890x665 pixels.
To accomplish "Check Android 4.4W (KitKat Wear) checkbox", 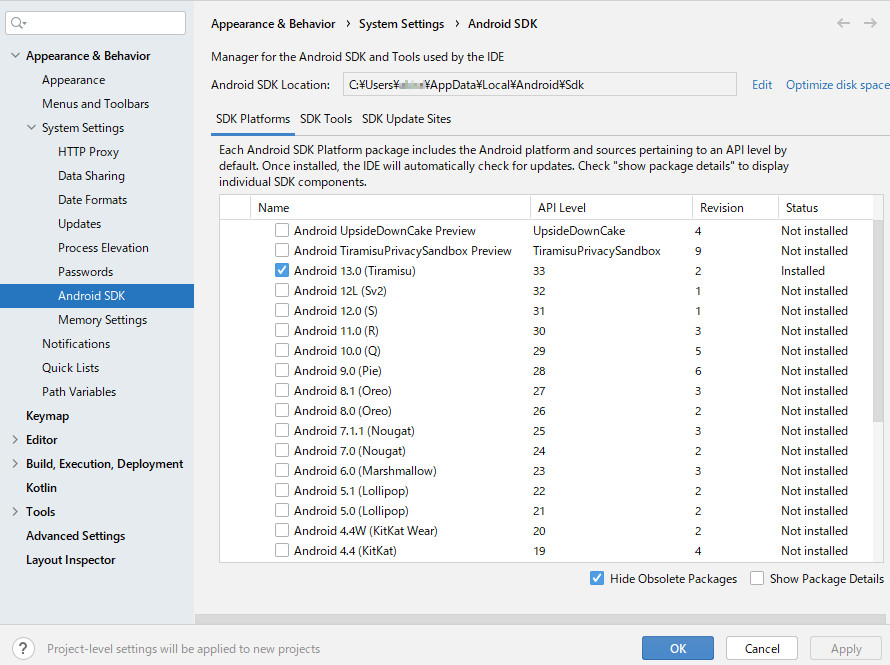I will point(282,531).
